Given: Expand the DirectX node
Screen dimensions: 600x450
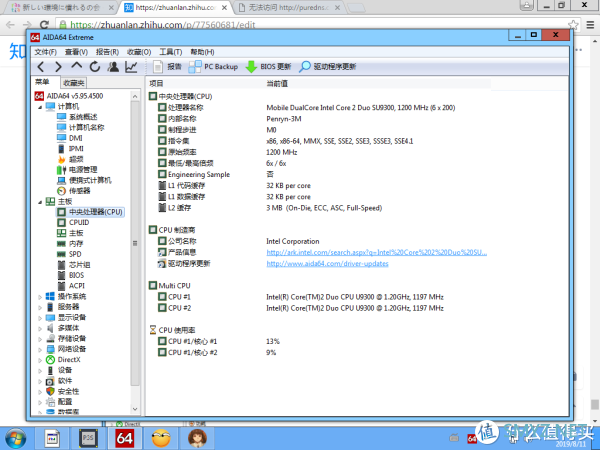Looking at the screenshot, I should [x=40, y=360].
